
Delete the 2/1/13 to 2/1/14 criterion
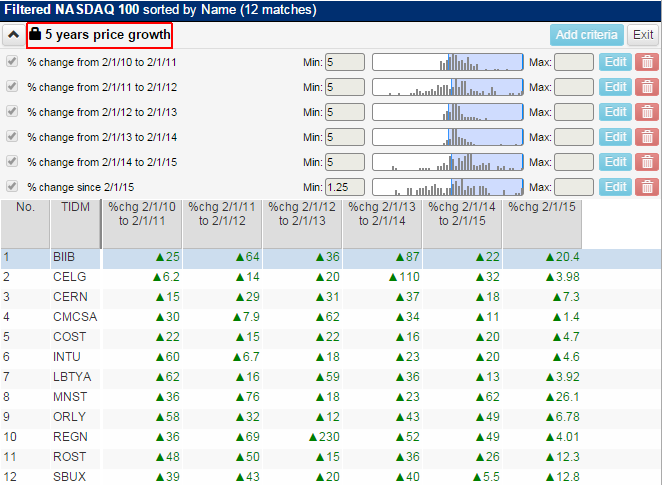(x=647, y=137)
